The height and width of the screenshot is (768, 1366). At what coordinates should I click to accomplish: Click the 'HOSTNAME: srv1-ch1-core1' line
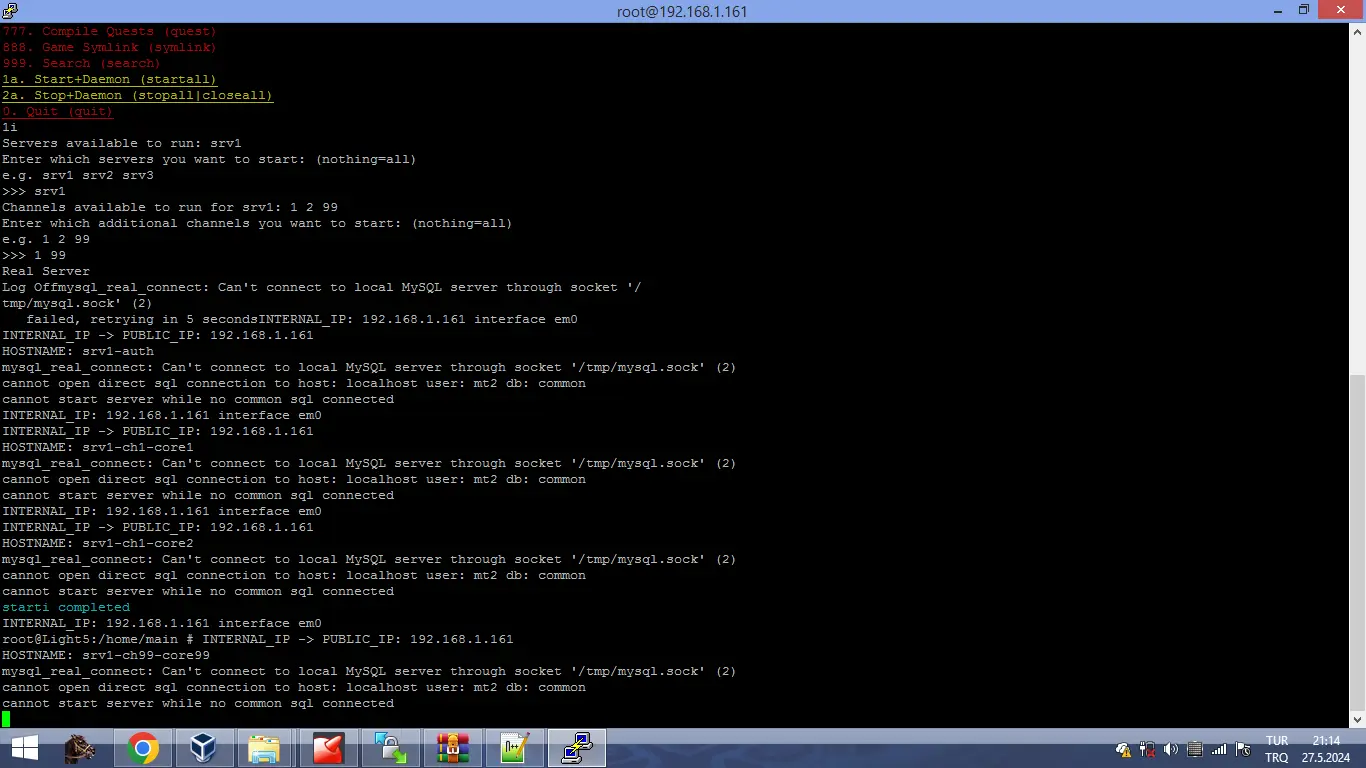[x=97, y=447]
